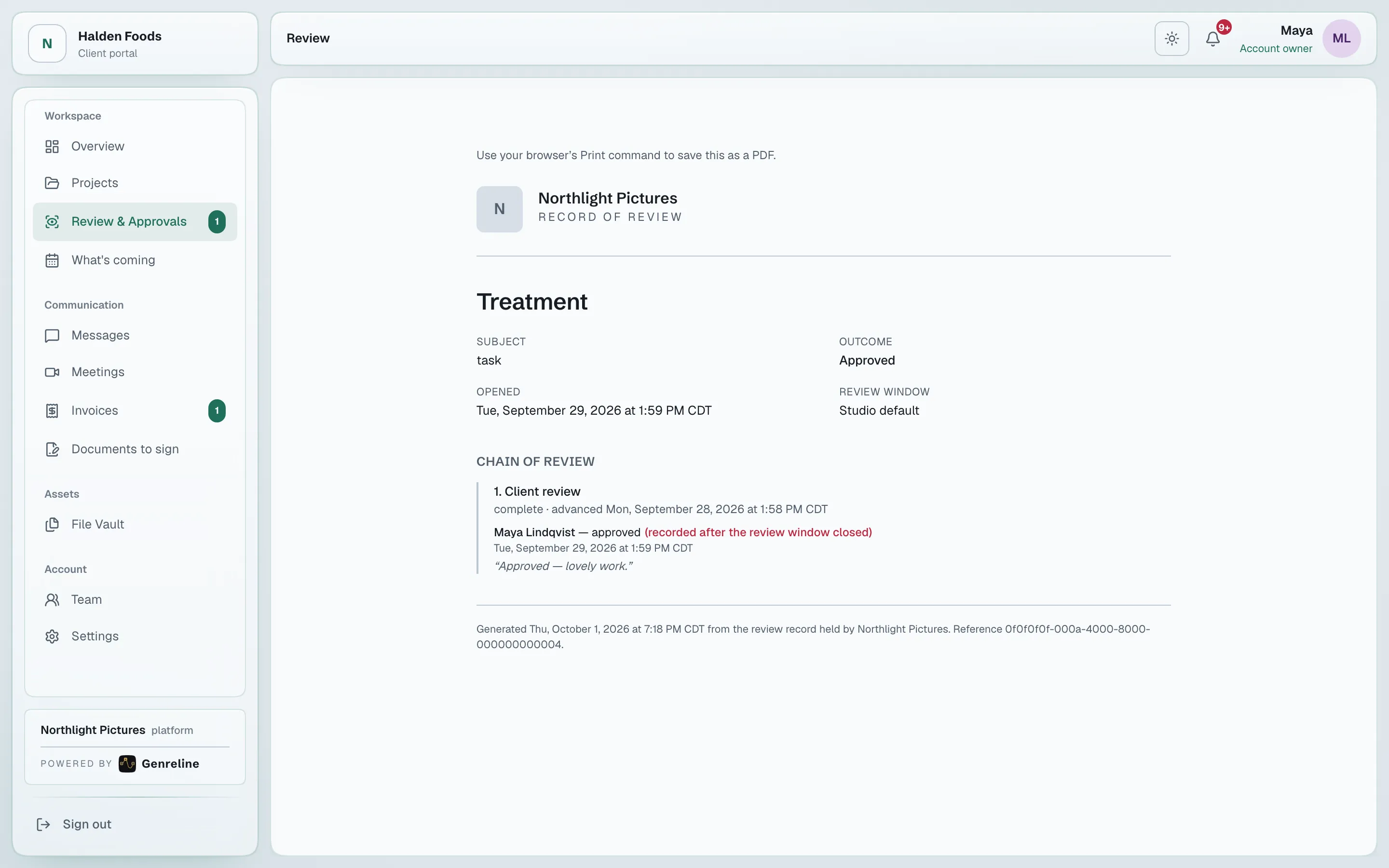Go to the Meetings section
The height and width of the screenshot is (868, 1389).
coord(135,372)
